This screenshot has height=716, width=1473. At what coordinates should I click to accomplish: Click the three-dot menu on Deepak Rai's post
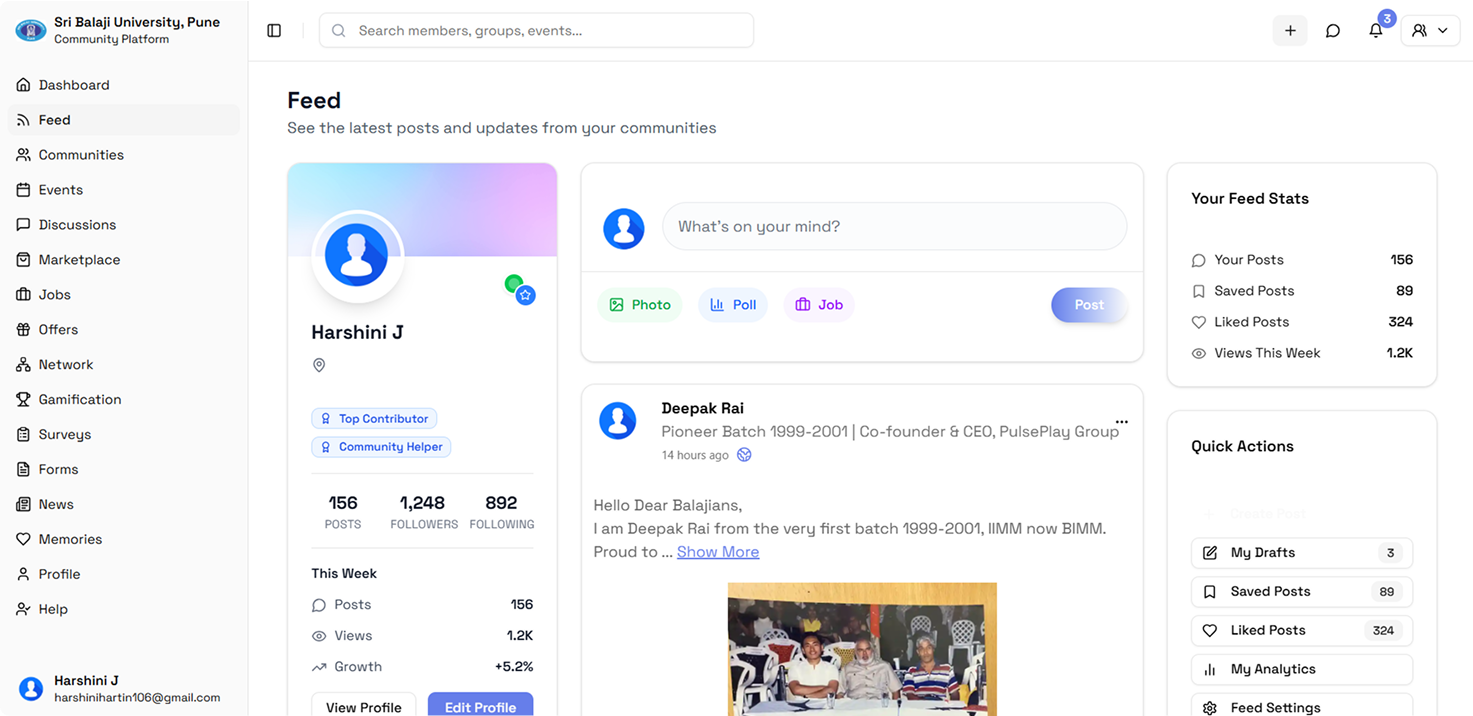tap(1121, 421)
